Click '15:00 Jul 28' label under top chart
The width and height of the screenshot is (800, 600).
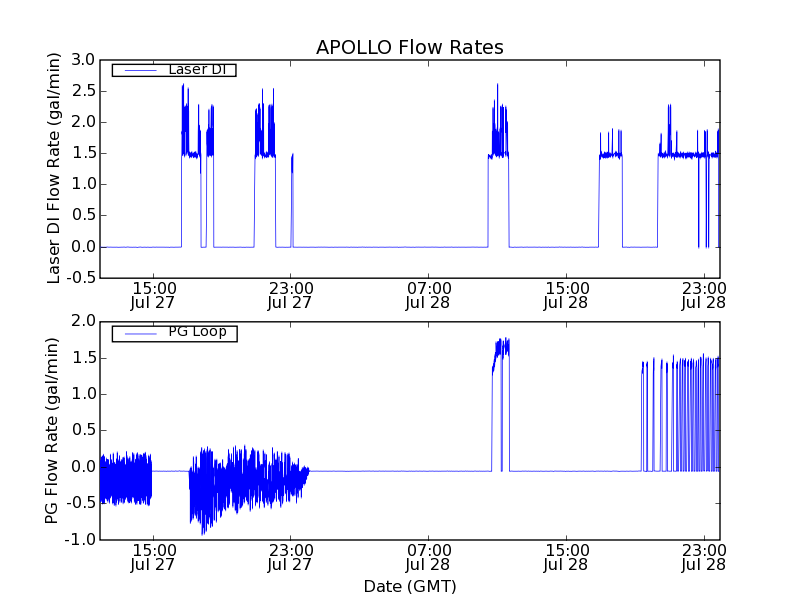tap(566, 295)
